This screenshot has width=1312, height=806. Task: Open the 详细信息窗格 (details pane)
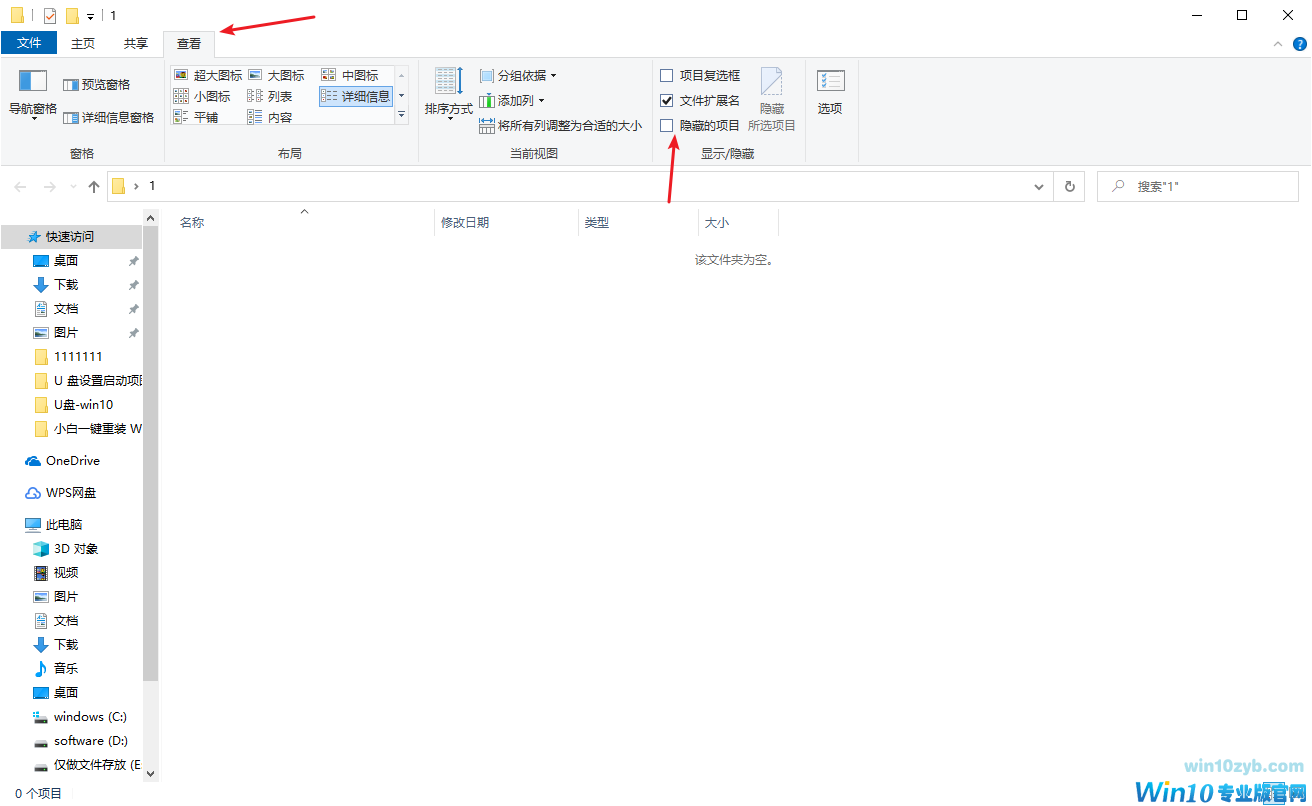click(108, 116)
